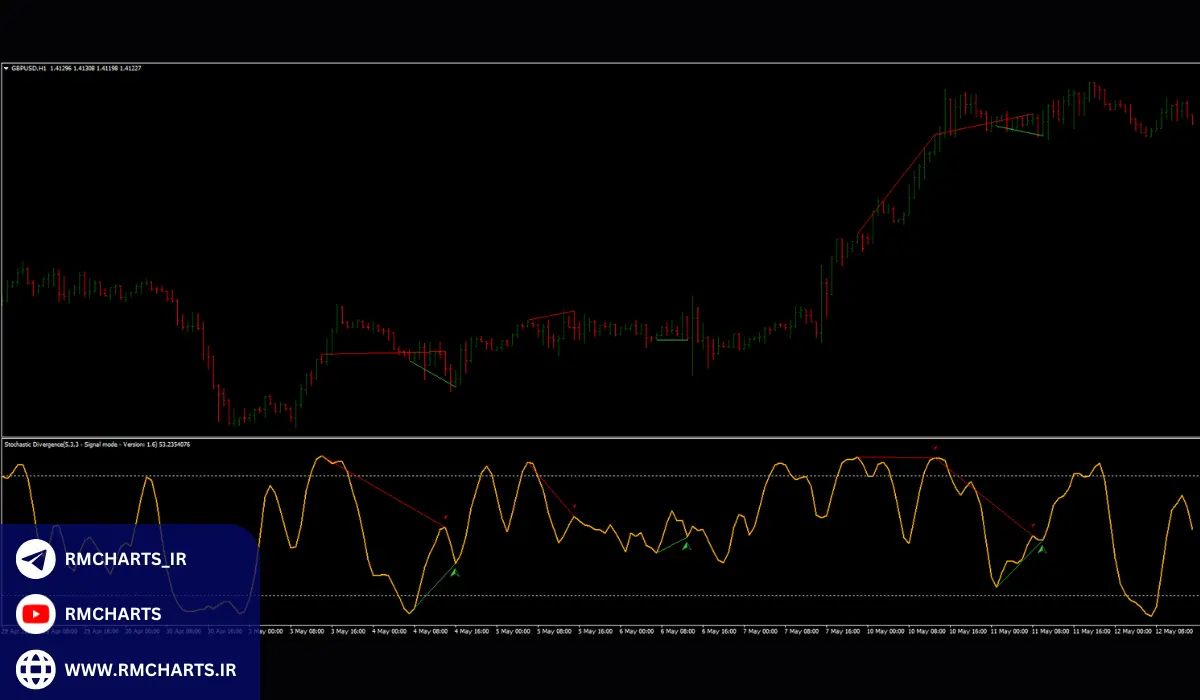The image size is (1200, 700).
Task: Click the green buy arrow near 11 May 08:00
Action: [x=1041, y=548]
